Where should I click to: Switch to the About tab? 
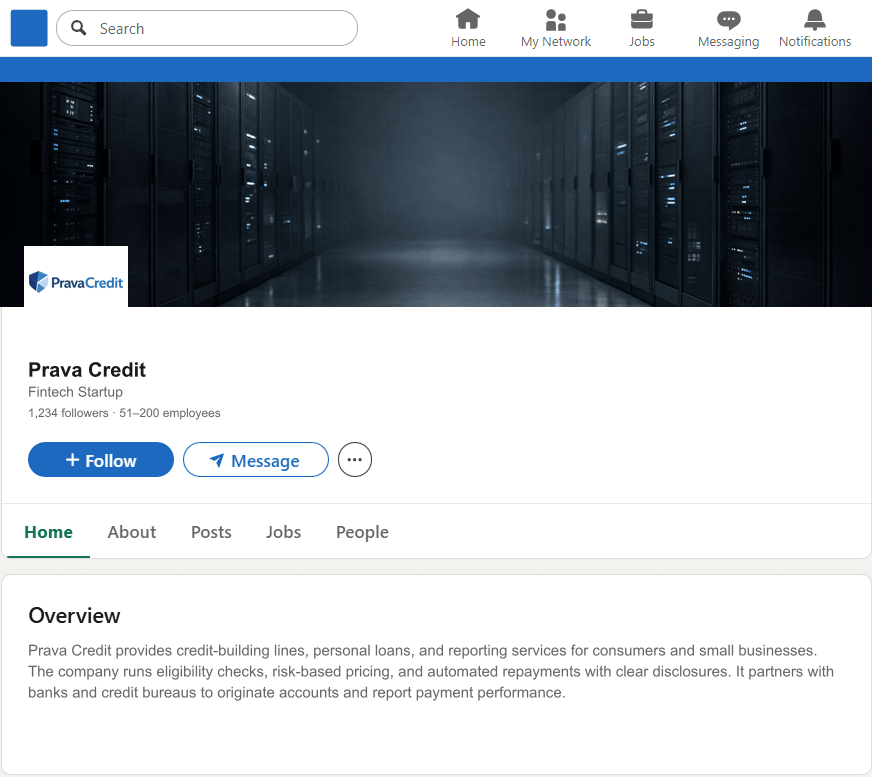132,532
